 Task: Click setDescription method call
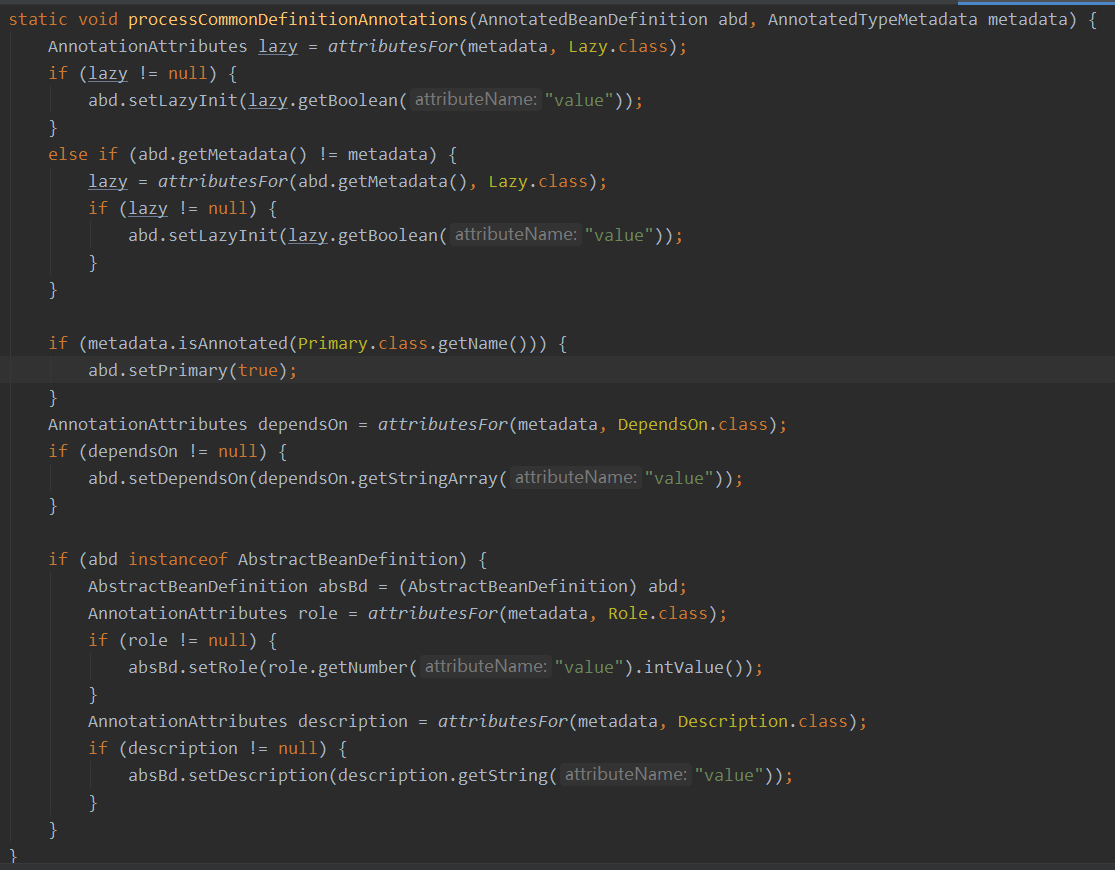258,776
